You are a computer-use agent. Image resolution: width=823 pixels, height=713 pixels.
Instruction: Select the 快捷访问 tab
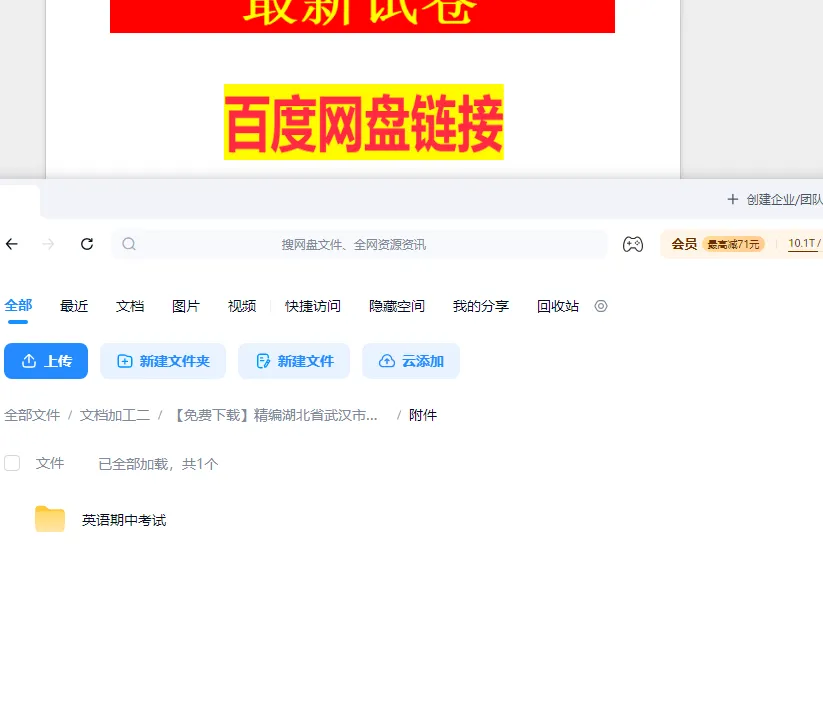coord(313,306)
